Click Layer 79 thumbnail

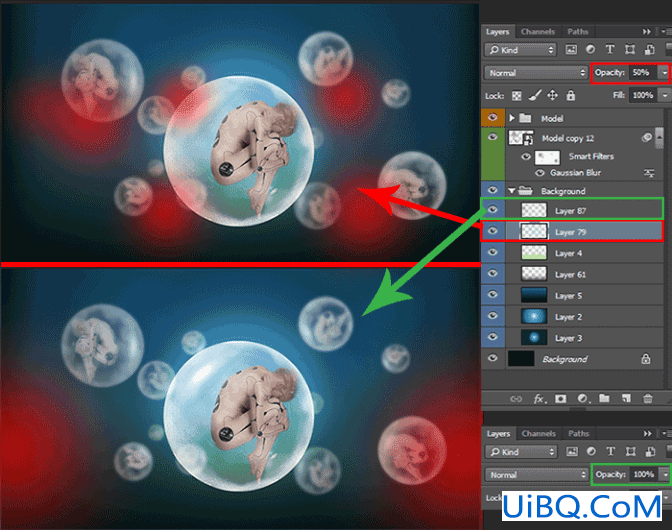pos(534,231)
